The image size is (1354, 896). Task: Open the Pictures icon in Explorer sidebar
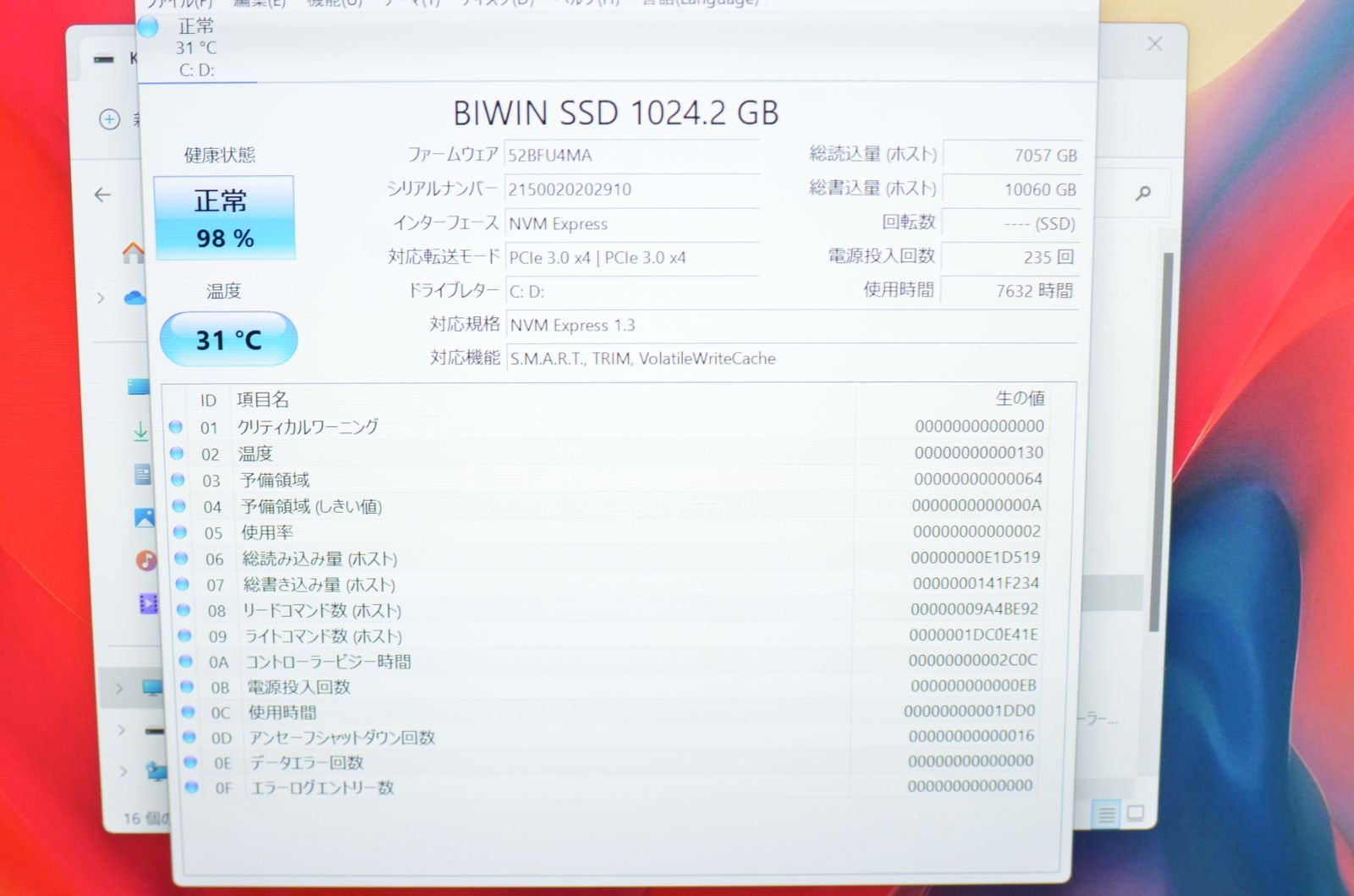[145, 517]
